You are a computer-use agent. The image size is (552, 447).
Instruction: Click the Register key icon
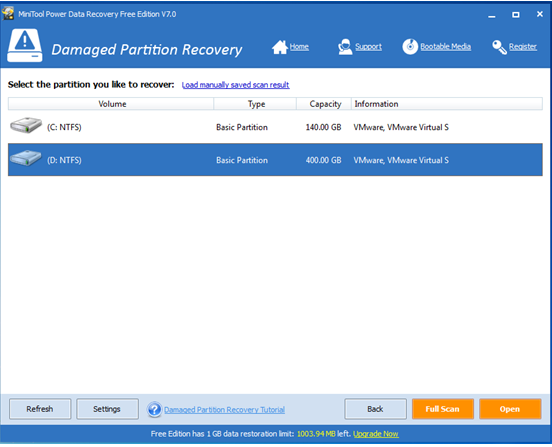tap(499, 47)
